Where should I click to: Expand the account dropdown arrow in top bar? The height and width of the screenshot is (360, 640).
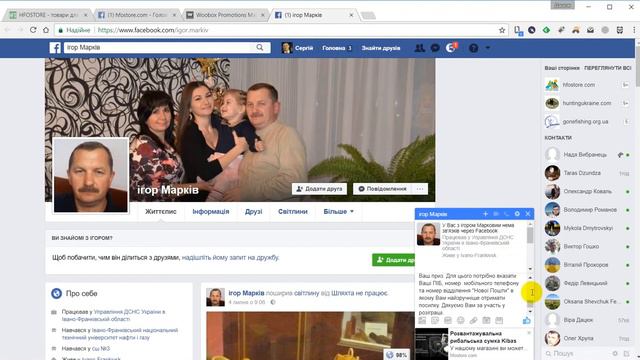pyautogui.click(x=487, y=48)
